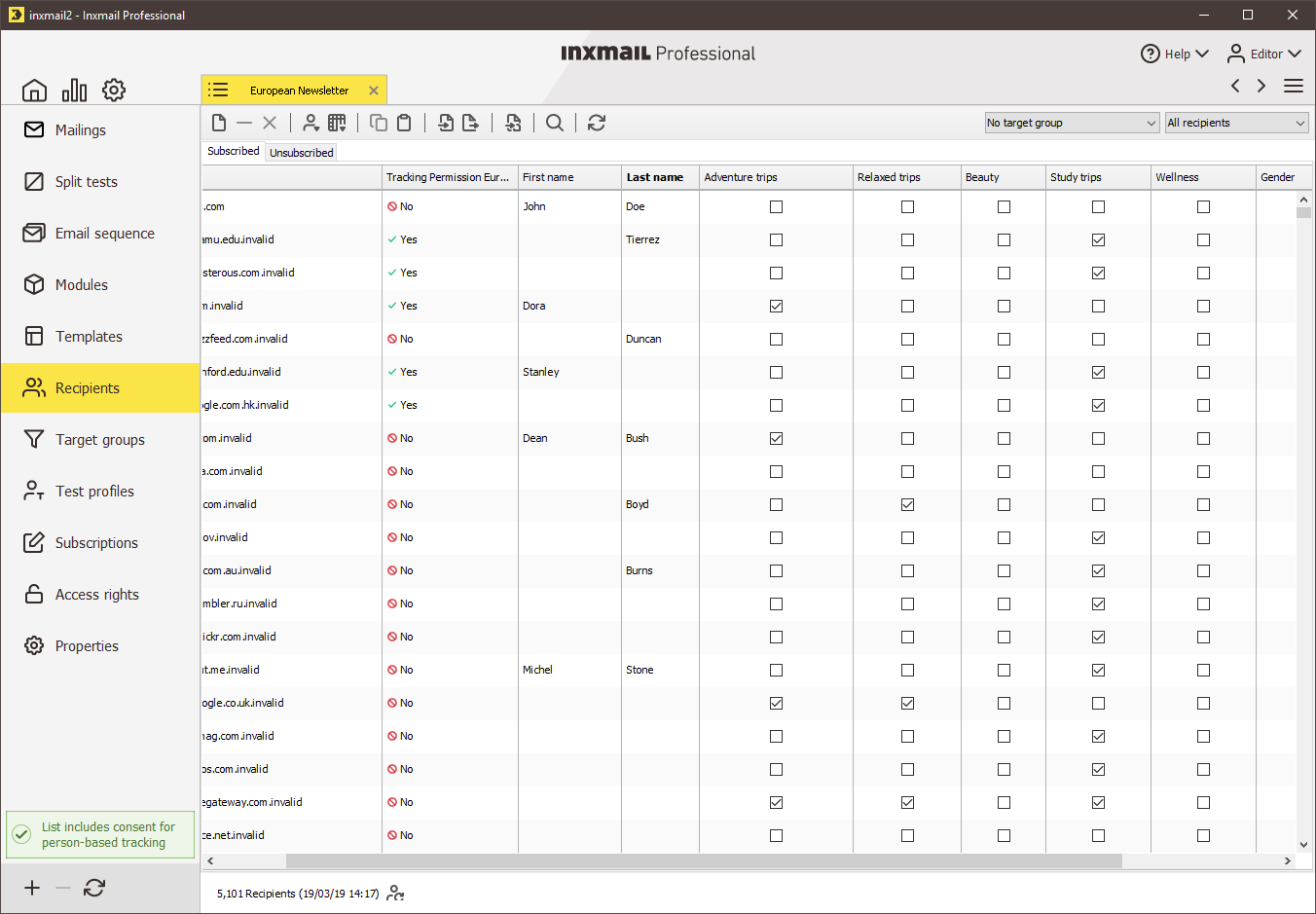Open the No target group dropdown
Image resolution: width=1316 pixels, height=914 pixels.
coord(1072,123)
